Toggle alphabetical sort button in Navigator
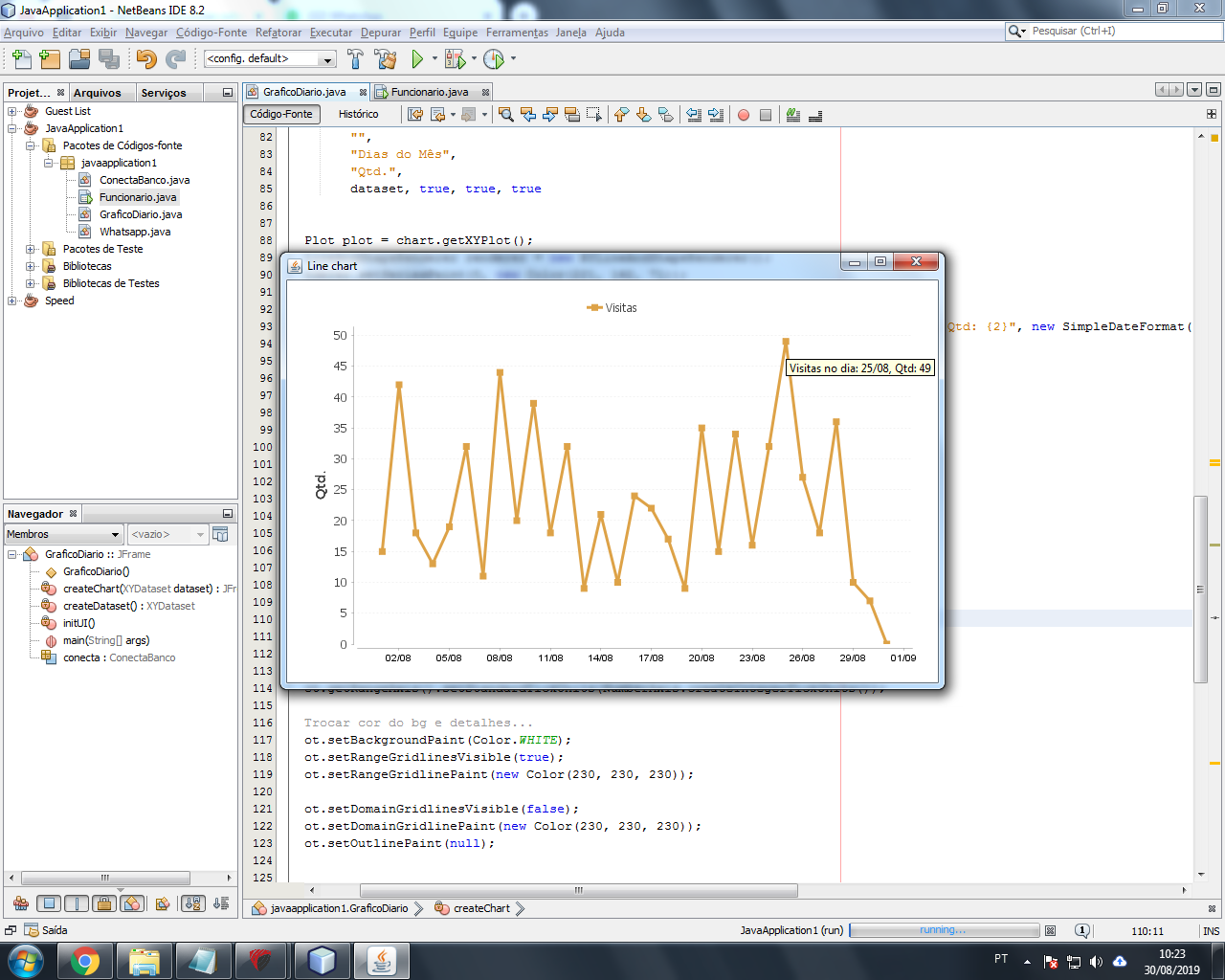The height and width of the screenshot is (980, 1225). pyautogui.click(x=193, y=903)
